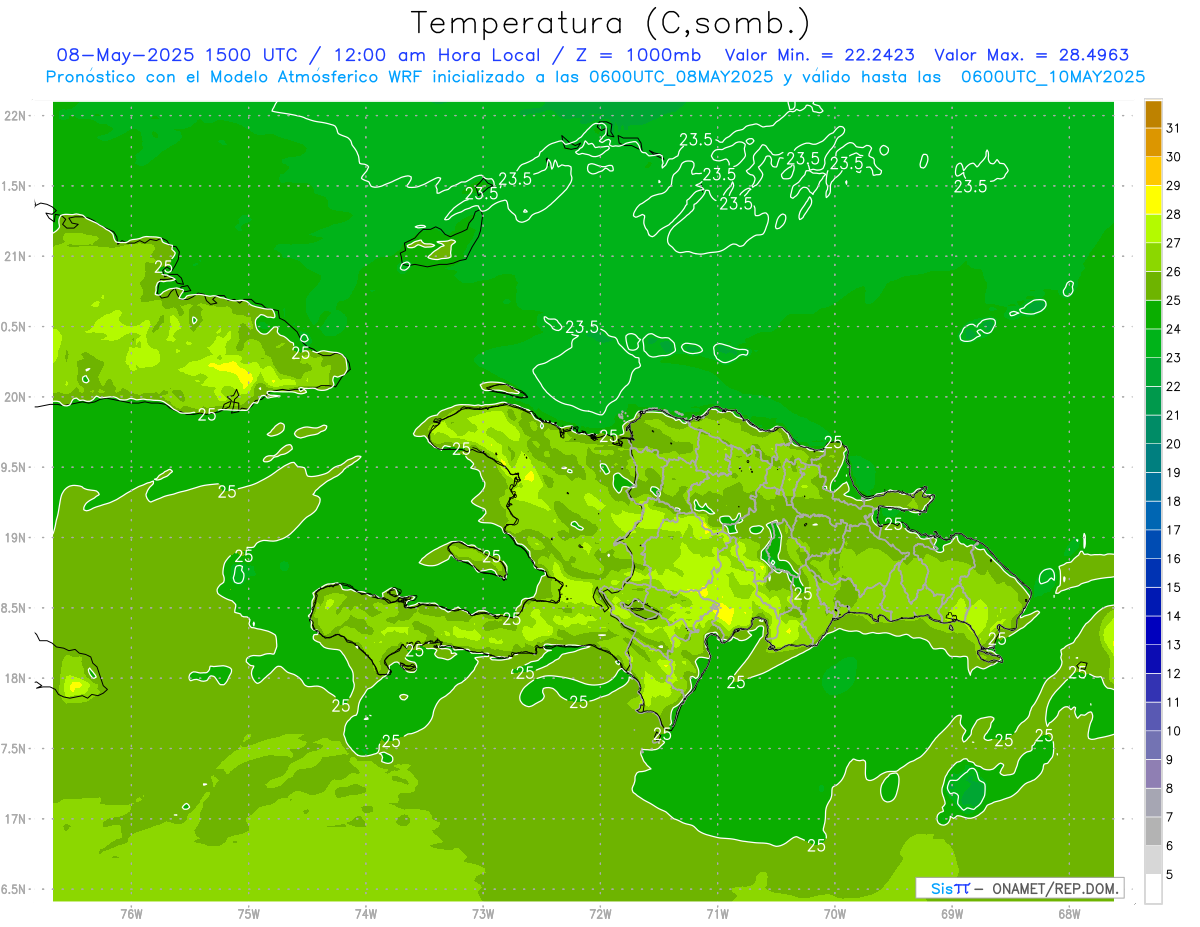Viewport: 1200px width, 927px height.
Task: Click the '71W' longitude axis label
Action: (717, 913)
